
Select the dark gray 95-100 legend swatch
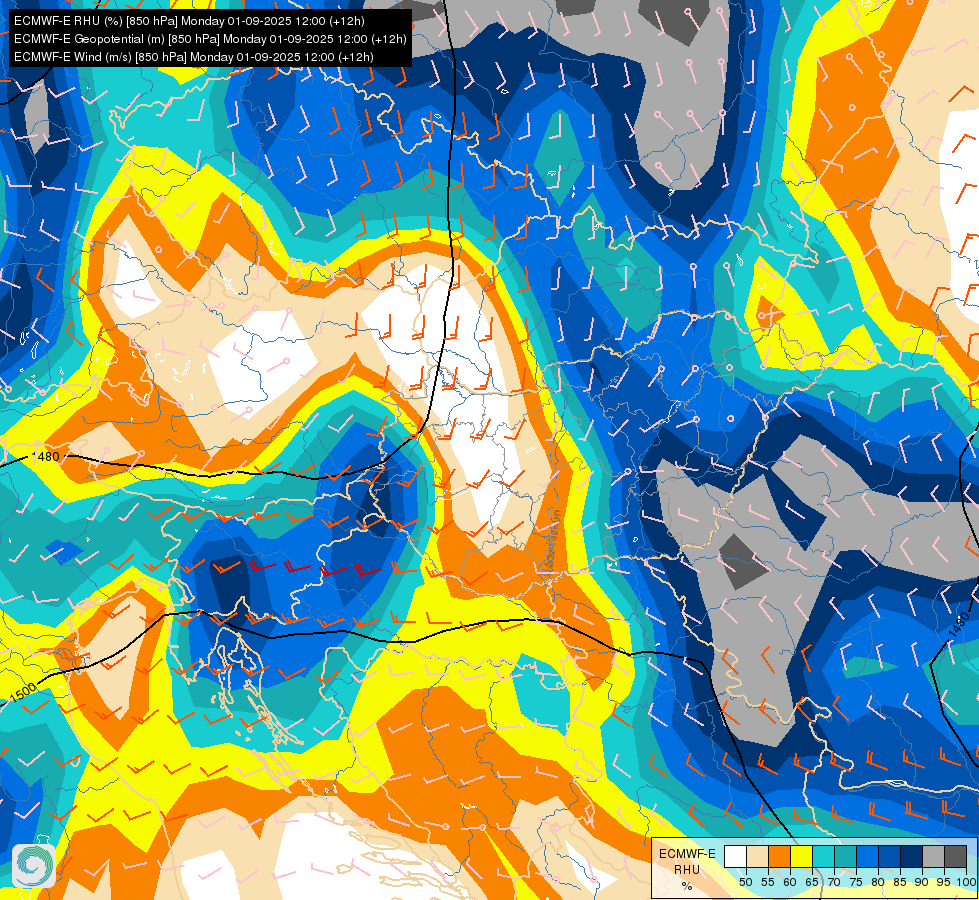pos(956,856)
